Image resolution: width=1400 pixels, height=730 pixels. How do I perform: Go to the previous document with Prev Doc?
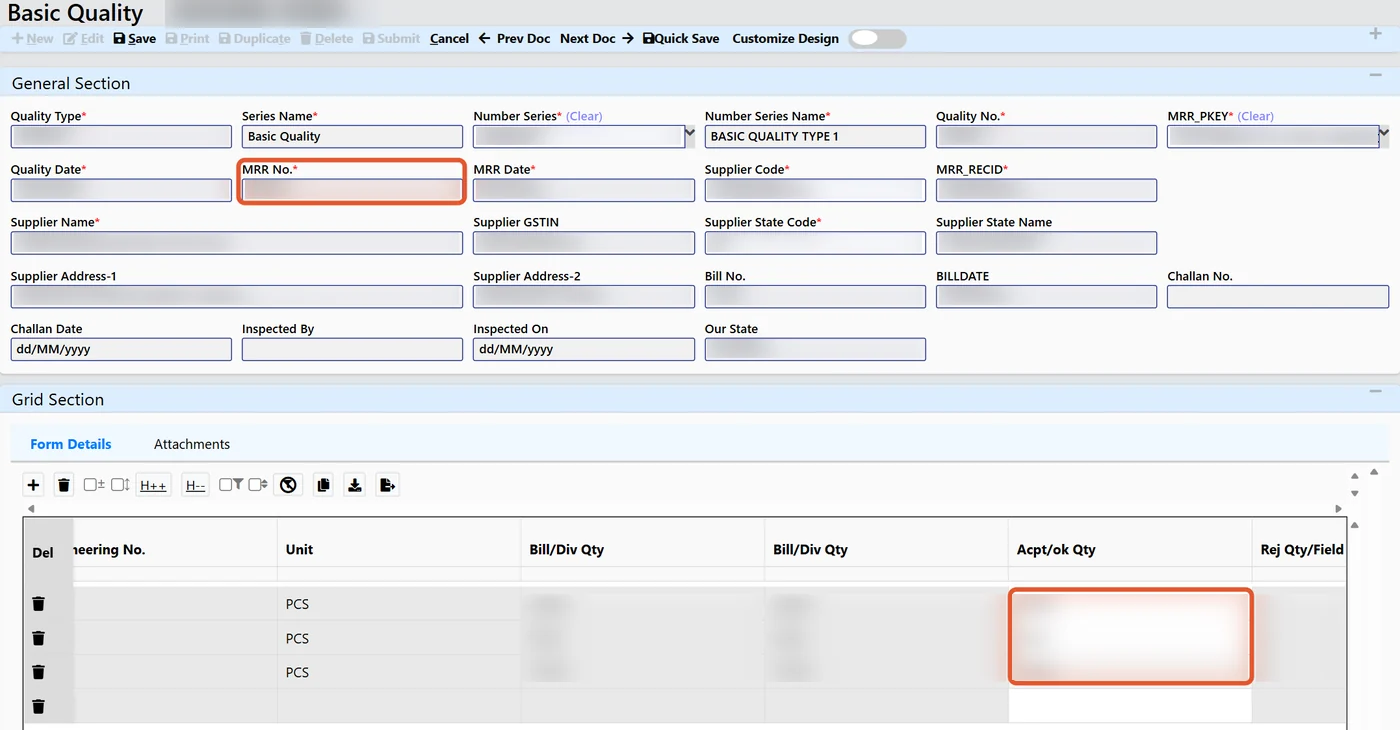[x=514, y=38]
